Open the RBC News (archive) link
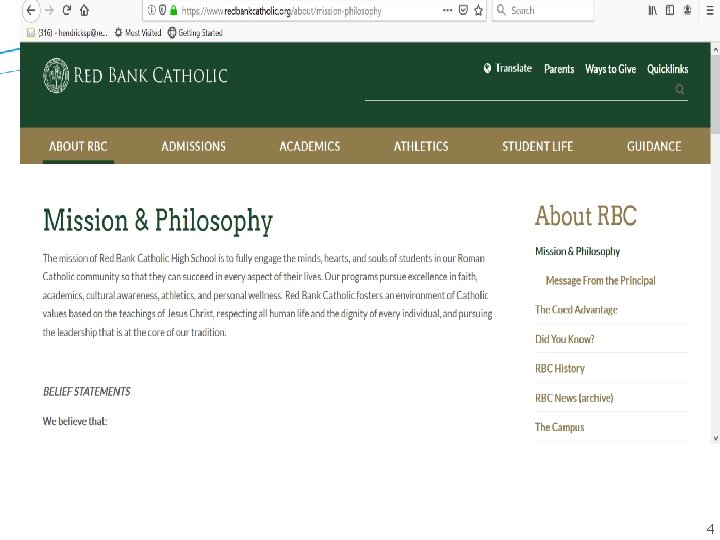The height and width of the screenshot is (540, 720). point(574,398)
